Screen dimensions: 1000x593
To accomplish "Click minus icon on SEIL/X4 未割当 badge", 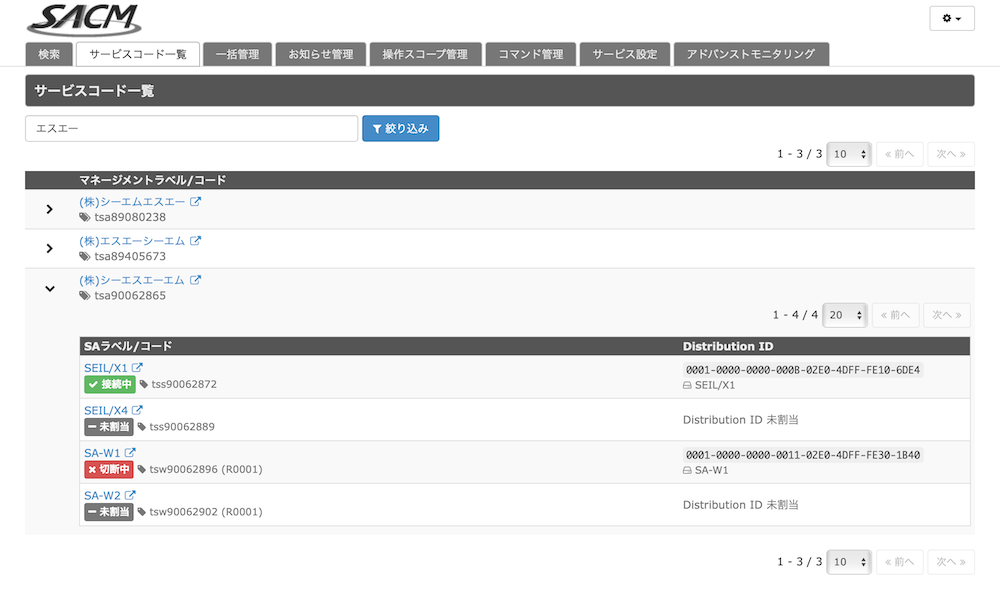I will (93, 426).
